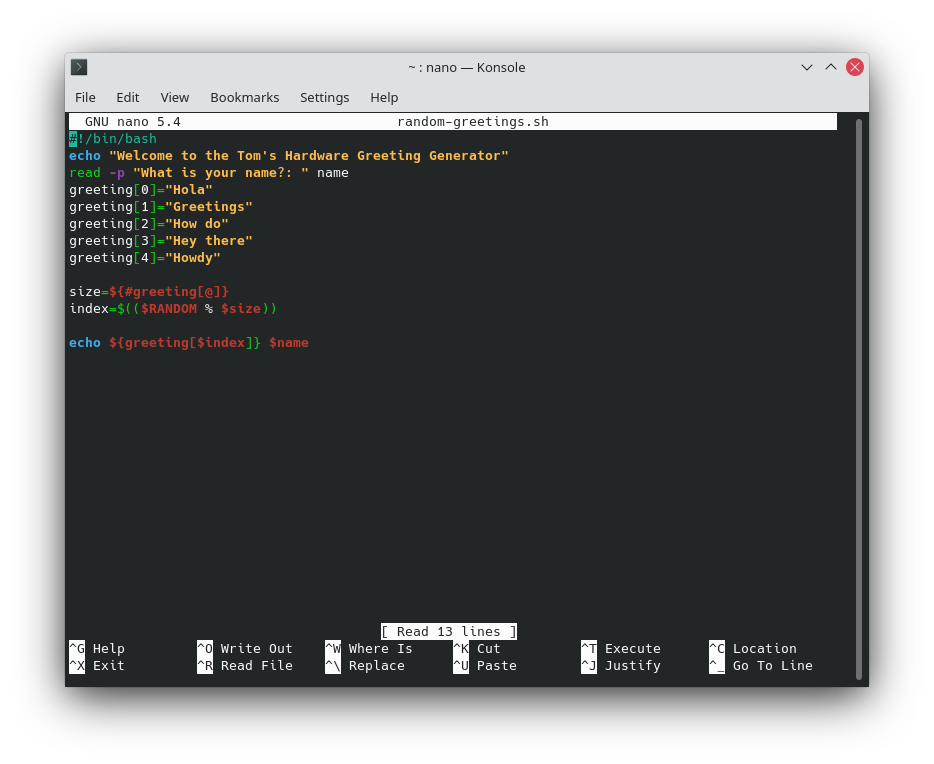The width and height of the screenshot is (934, 764).
Task: Open the Settings menu
Action: click(x=324, y=97)
